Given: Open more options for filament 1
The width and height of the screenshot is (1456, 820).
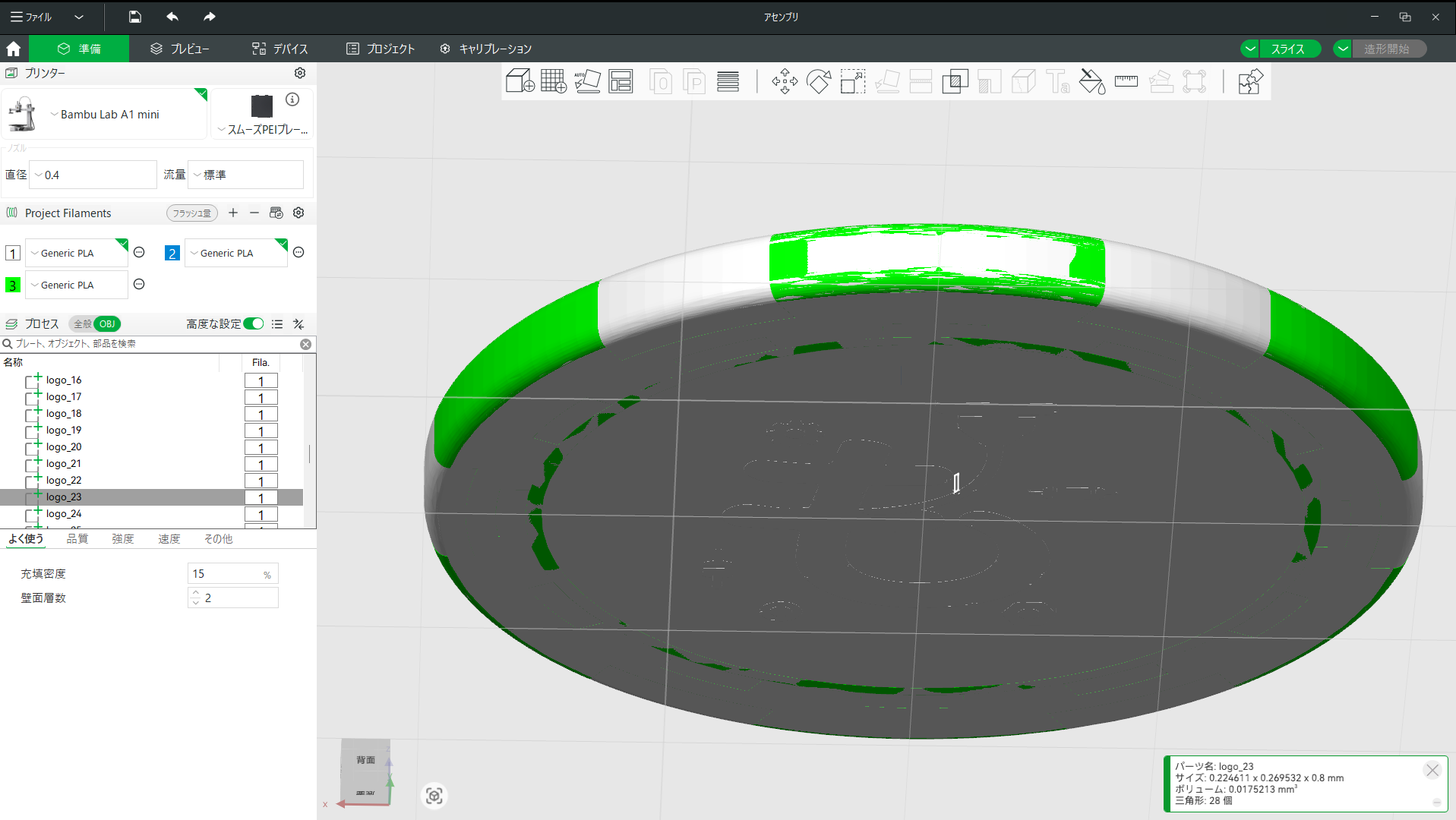Looking at the screenshot, I should (139, 252).
